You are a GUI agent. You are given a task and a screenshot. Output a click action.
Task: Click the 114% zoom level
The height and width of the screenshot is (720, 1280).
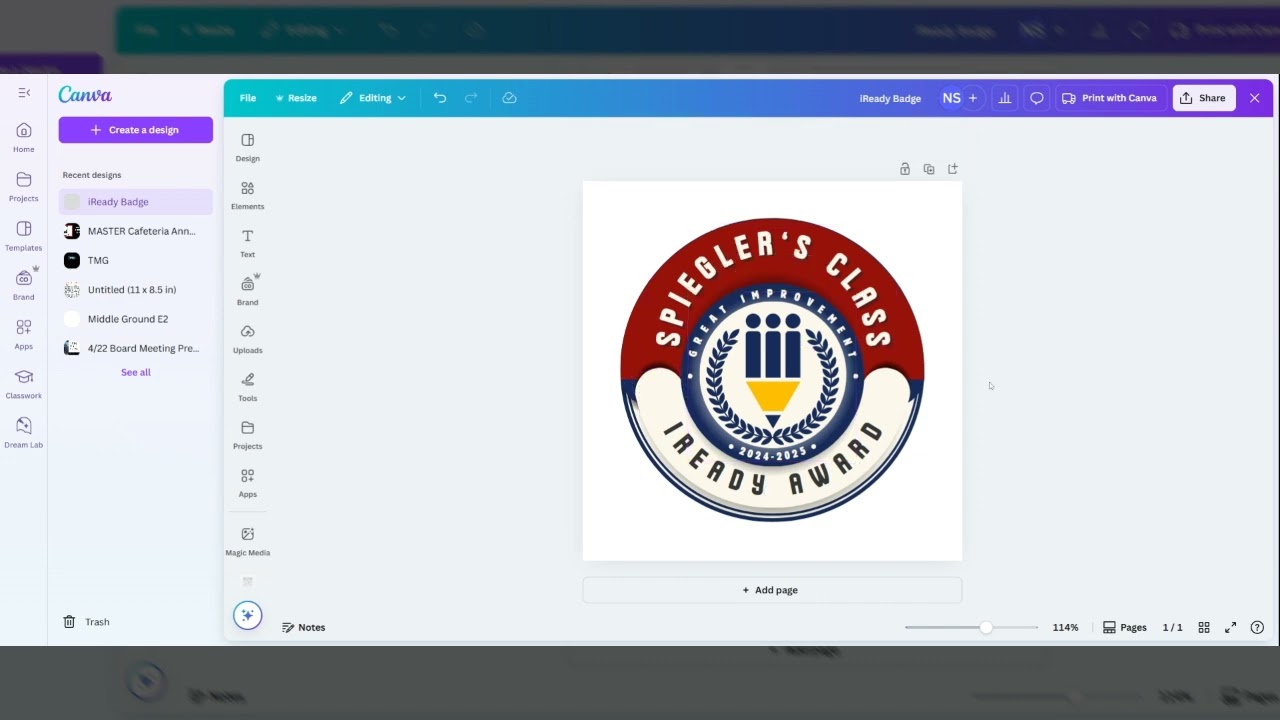[1065, 627]
